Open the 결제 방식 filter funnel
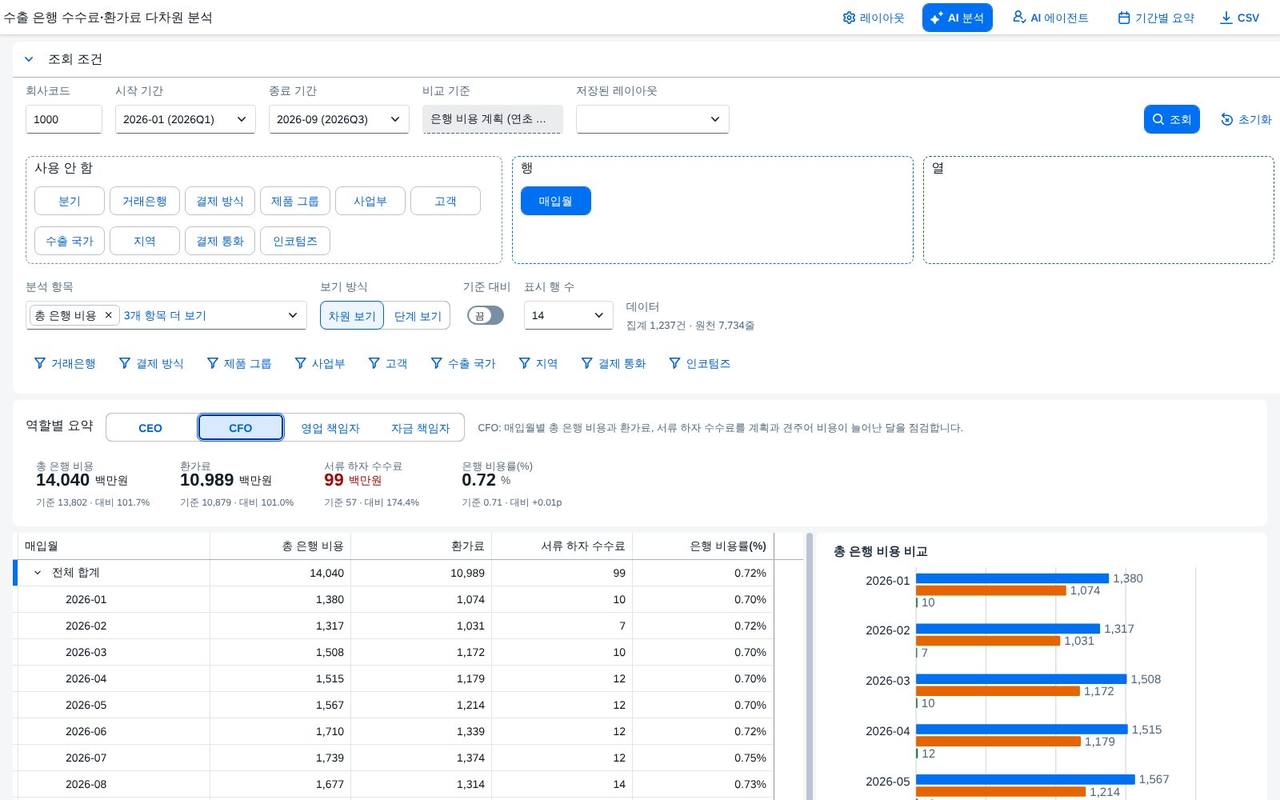Image resolution: width=1280 pixels, height=800 pixels. click(x=151, y=364)
